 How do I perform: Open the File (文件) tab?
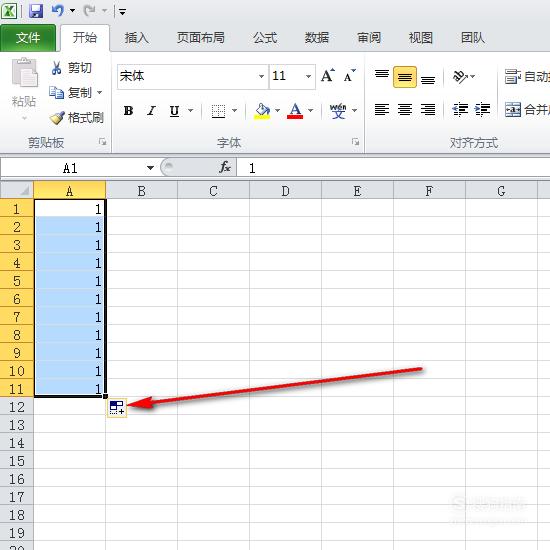pos(28,38)
